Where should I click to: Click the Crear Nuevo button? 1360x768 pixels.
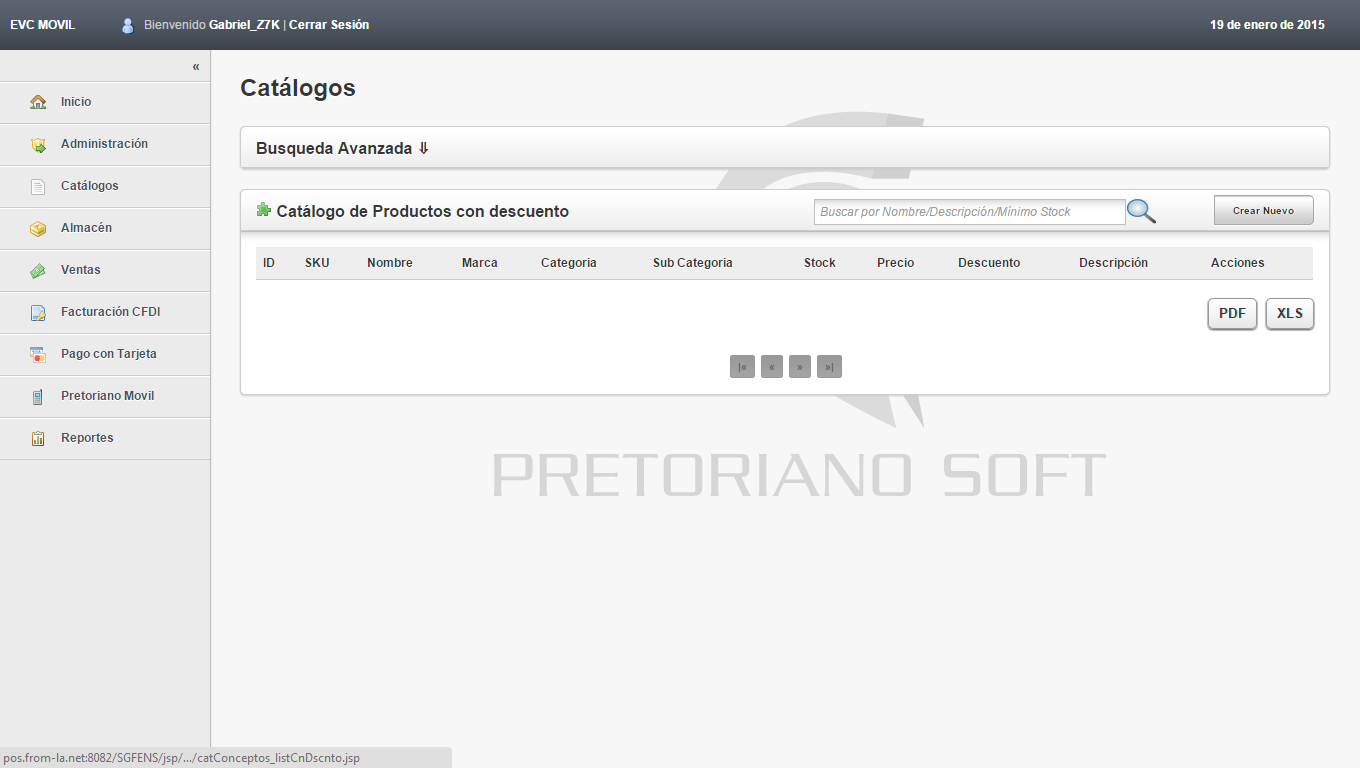click(1263, 210)
